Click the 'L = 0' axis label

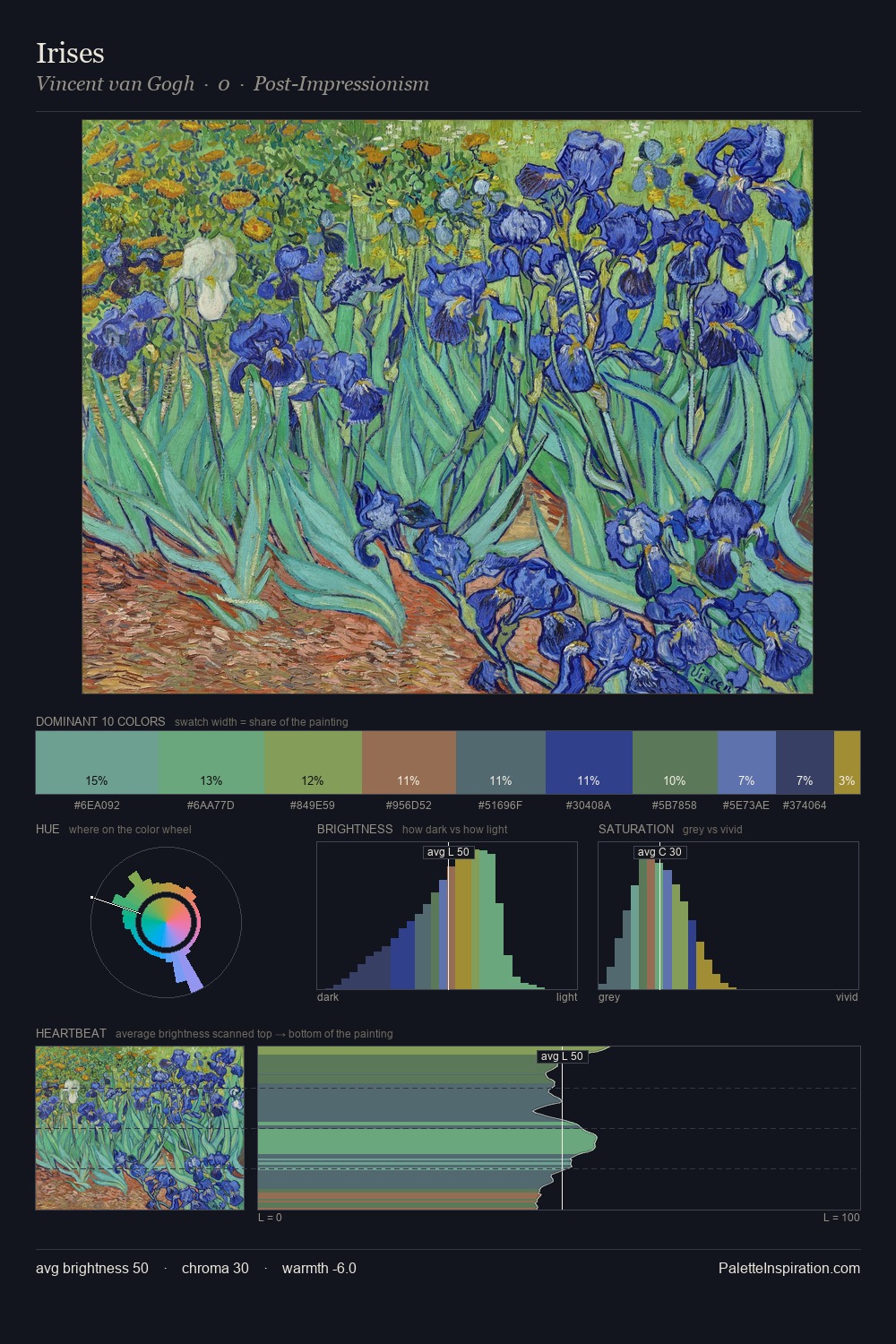(x=270, y=1217)
